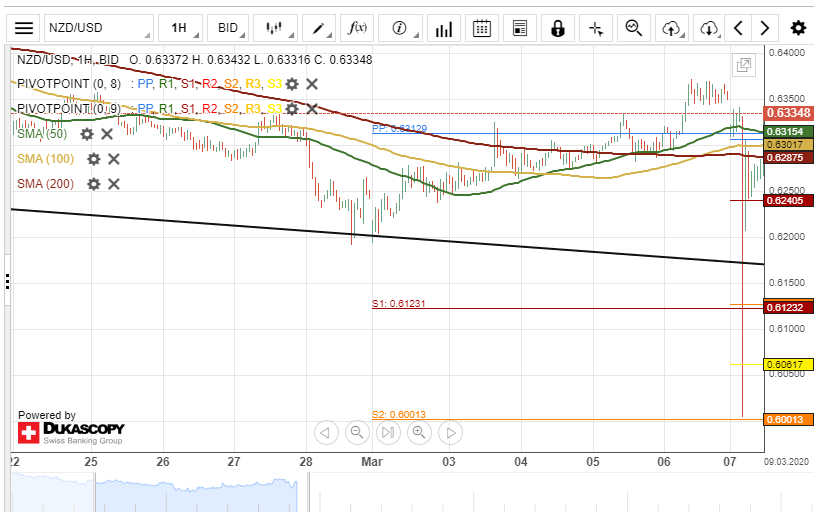This screenshot has width=818, height=521.
Task: Open SMA (200) settings gear
Action: [x=93, y=184]
